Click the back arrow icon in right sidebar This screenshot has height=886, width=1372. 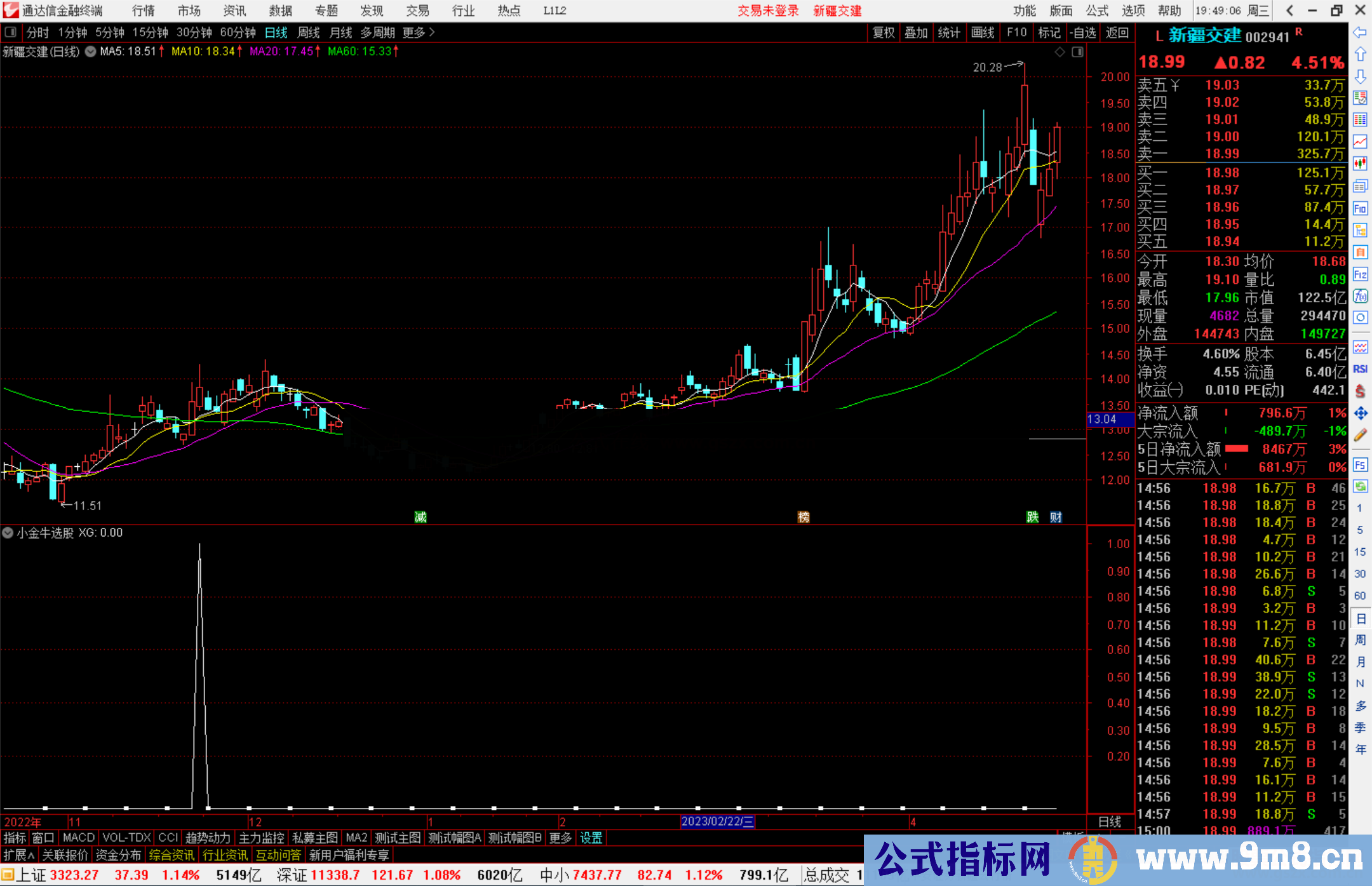(x=1360, y=32)
